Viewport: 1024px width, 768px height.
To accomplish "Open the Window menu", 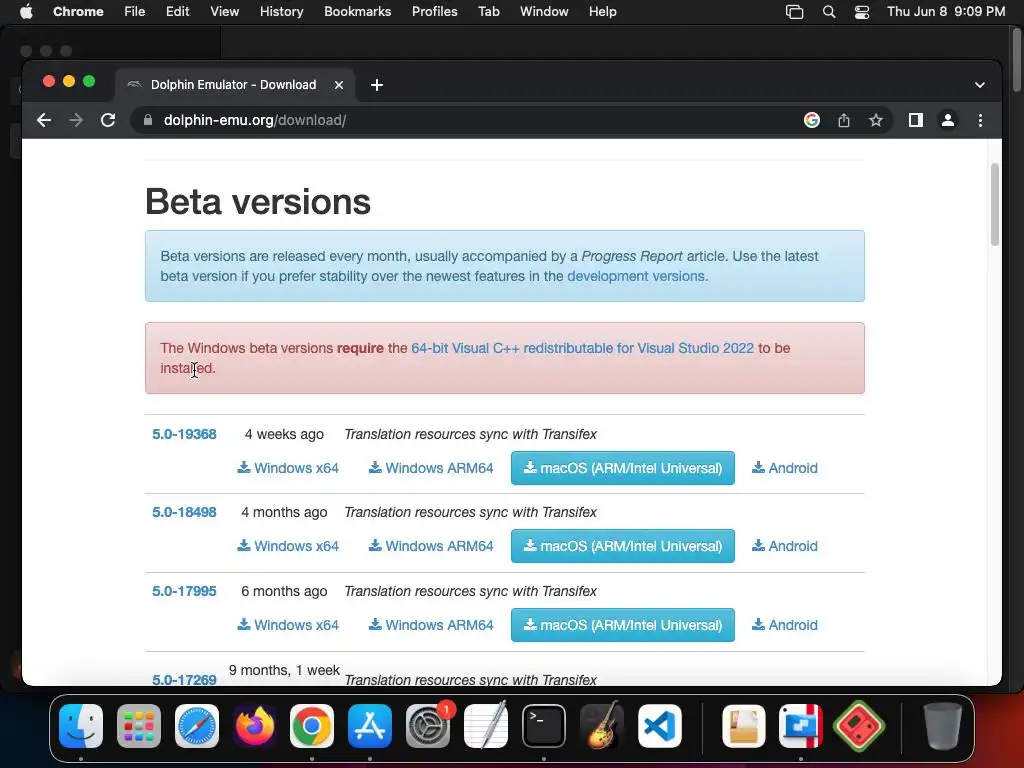I will tap(544, 12).
